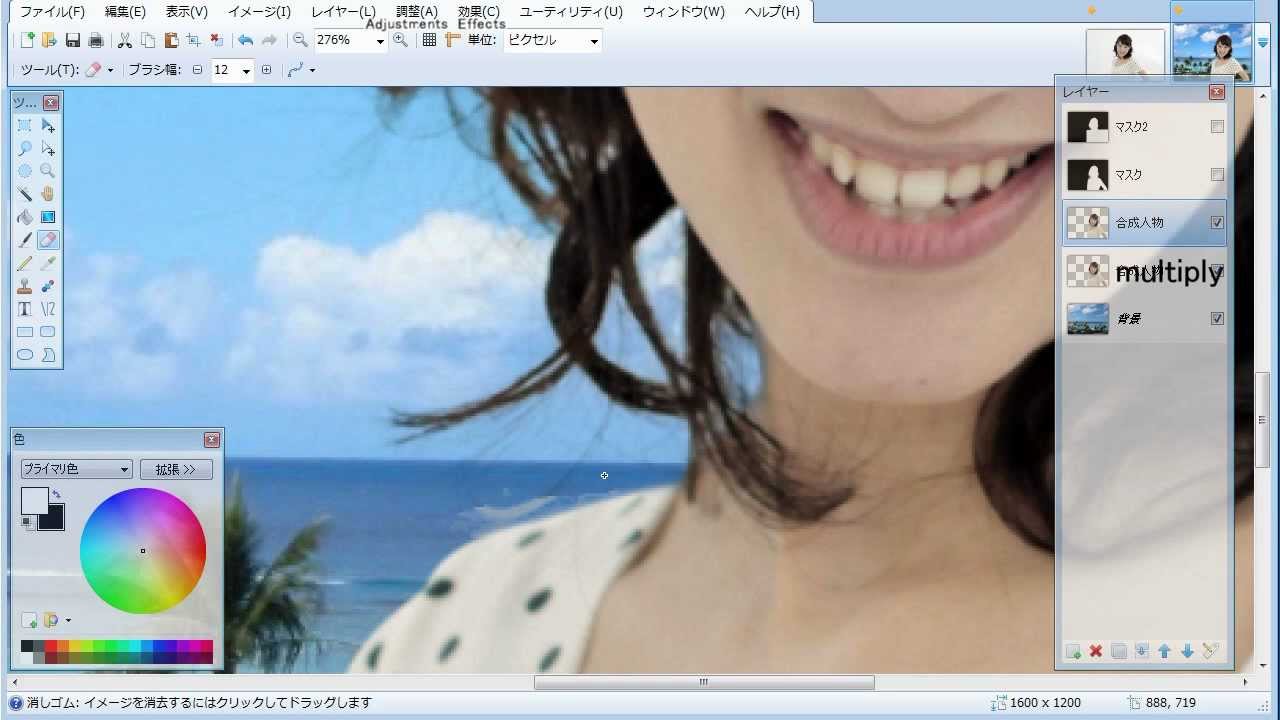The image size is (1280, 720).
Task: Open the 調整(A) adjustments menu
Action: [417, 12]
